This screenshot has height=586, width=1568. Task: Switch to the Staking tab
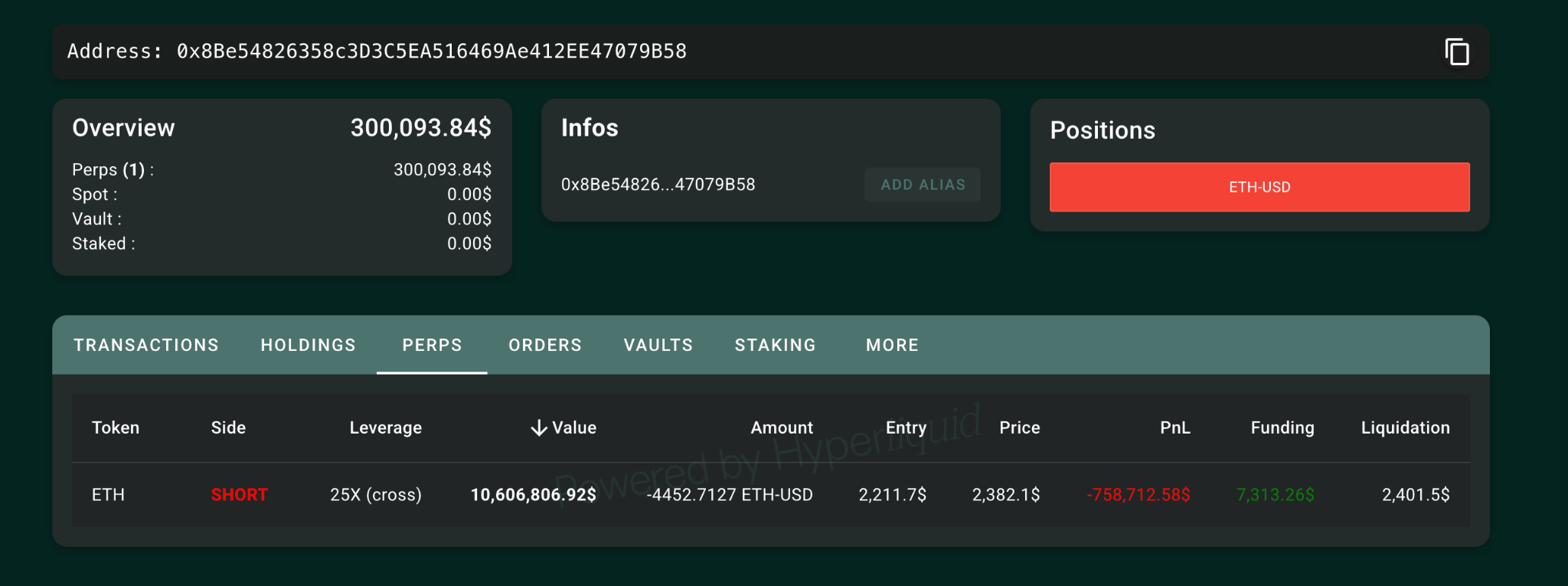pyautogui.click(x=775, y=345)
